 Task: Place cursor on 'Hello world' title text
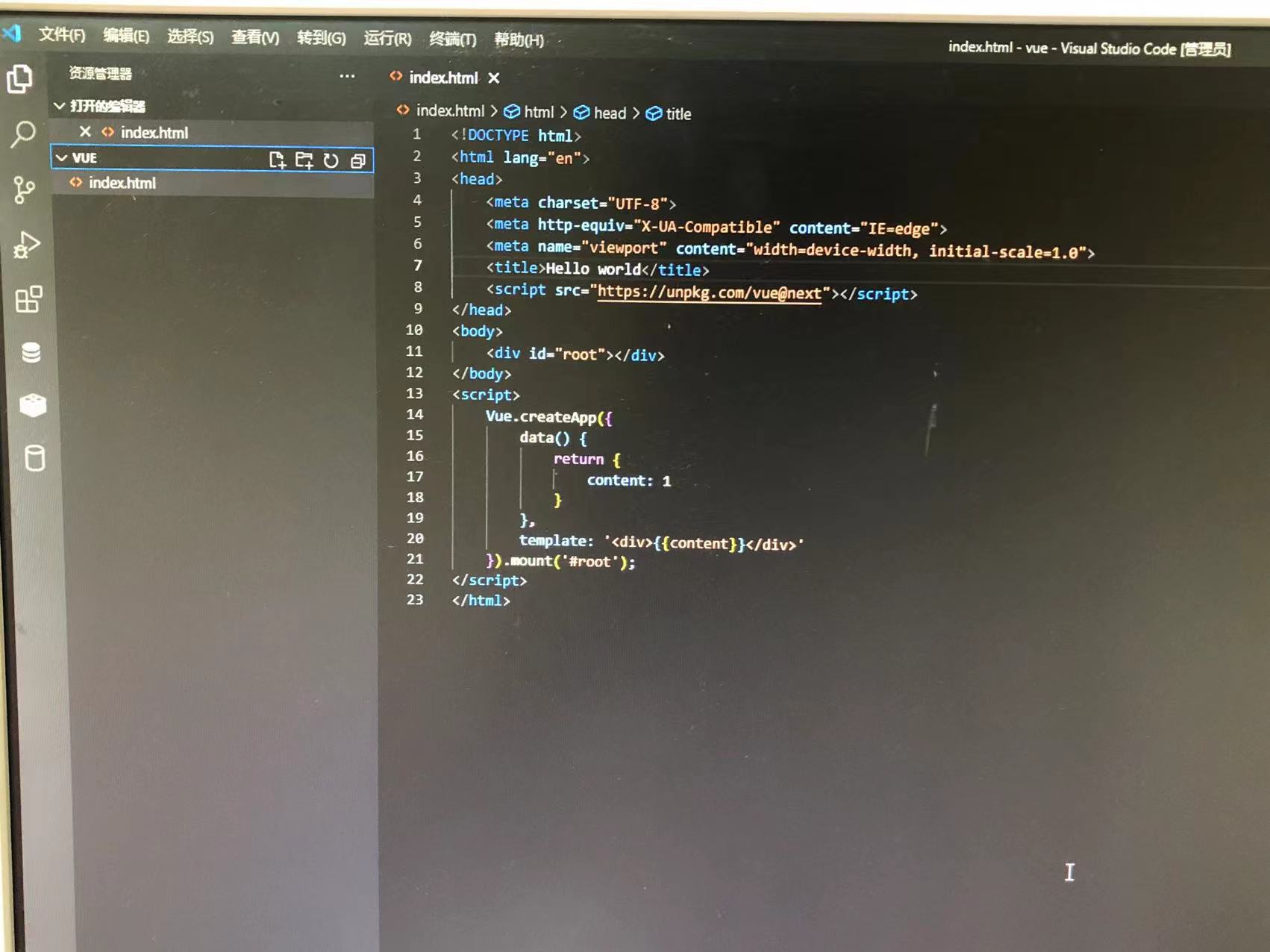(x=593, y=269)
